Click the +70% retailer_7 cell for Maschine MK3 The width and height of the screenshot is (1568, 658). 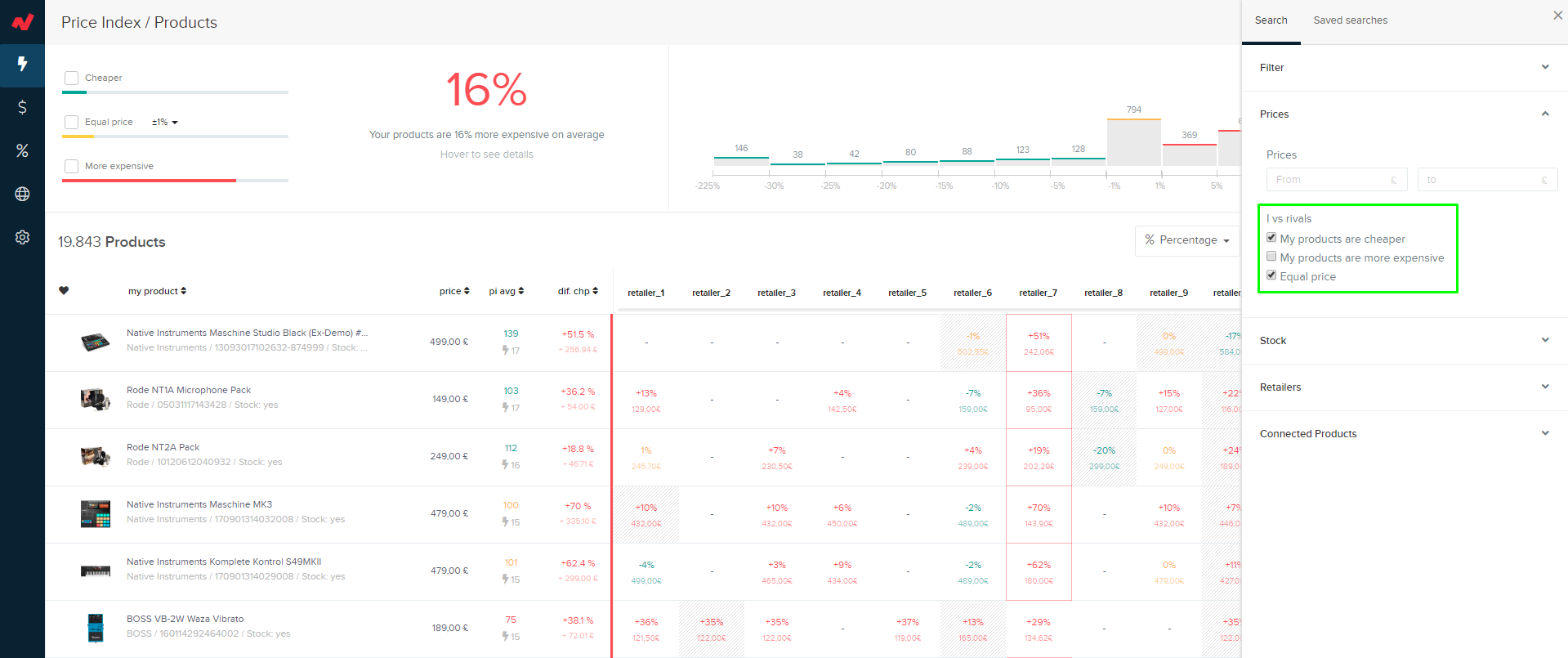coord(1039,515)
